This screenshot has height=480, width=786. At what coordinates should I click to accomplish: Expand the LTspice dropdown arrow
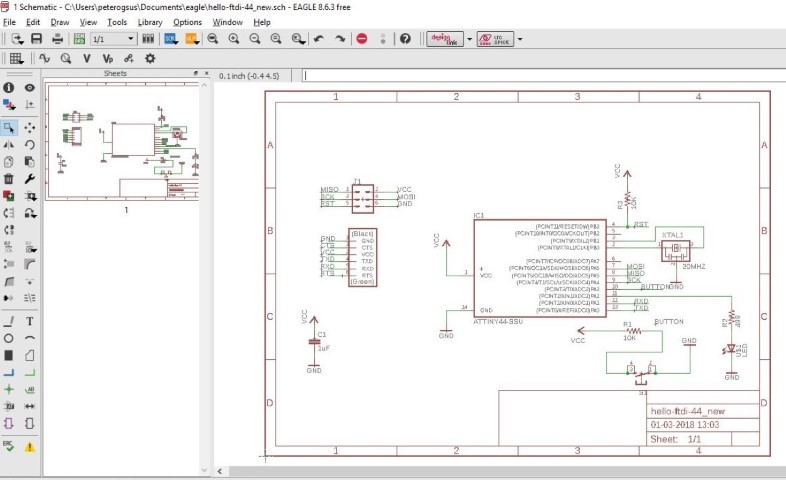[520, 39]
